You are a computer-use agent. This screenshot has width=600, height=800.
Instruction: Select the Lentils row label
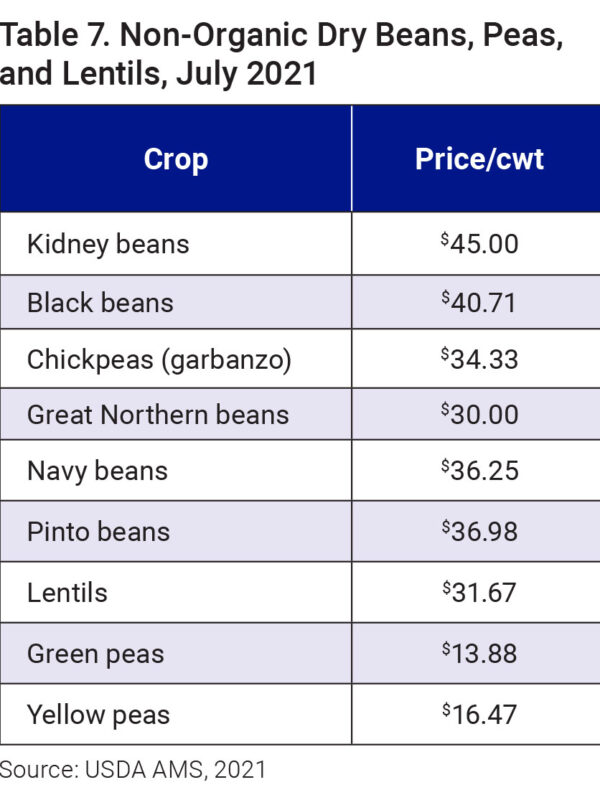pyautogui.click(x=67, y=592)
